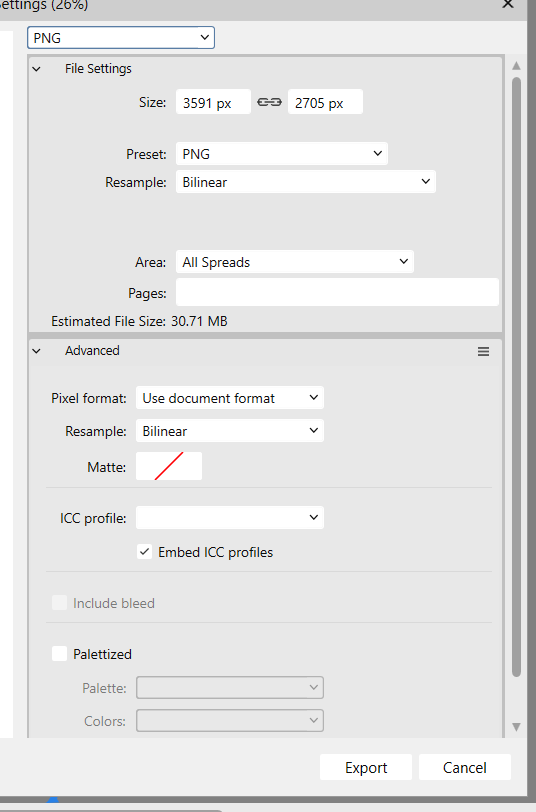Collapse the Advanced section

click(36, 351)
